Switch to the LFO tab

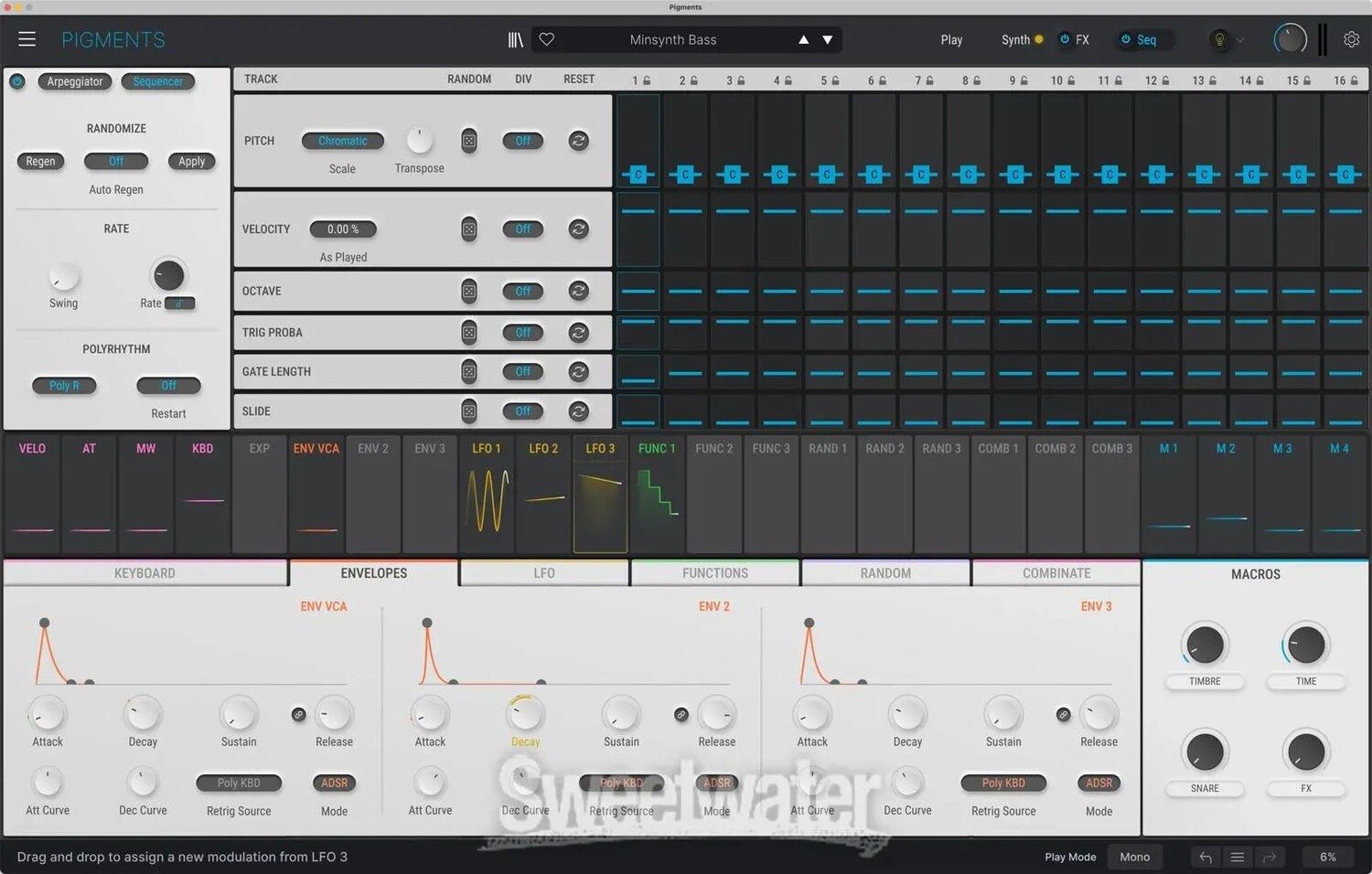544,573
